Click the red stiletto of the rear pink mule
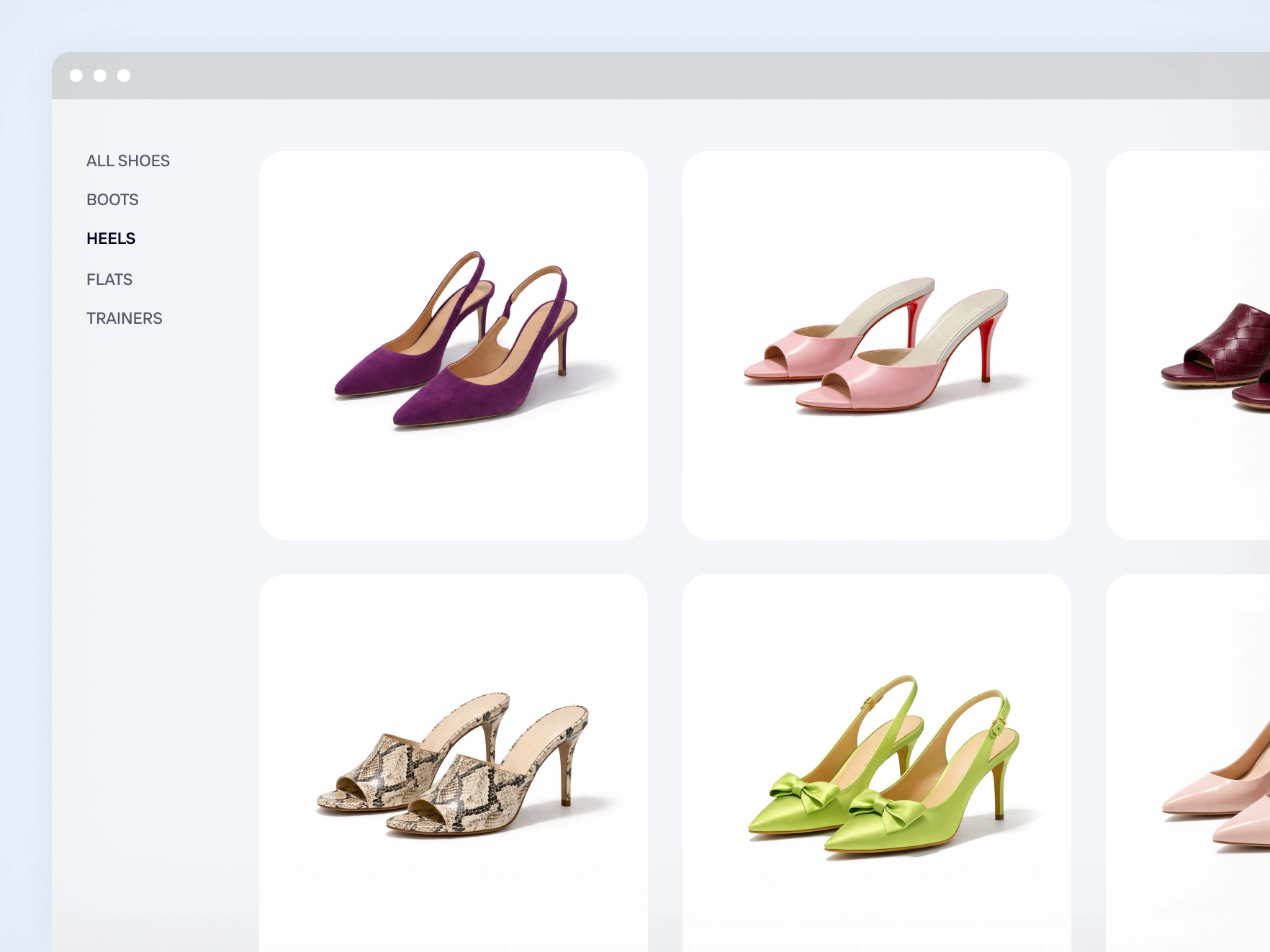 [x=912, y=322]
